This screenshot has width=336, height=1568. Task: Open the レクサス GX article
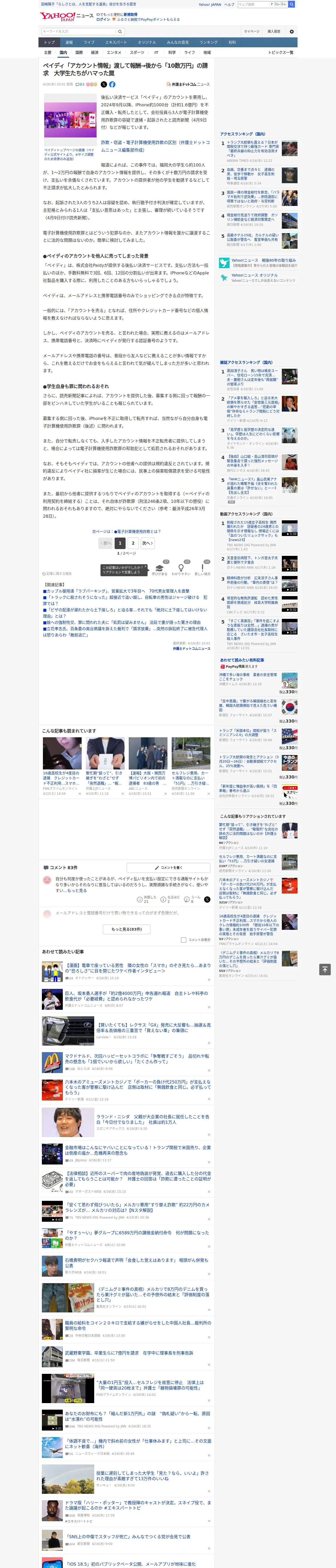pos(154,1028)
